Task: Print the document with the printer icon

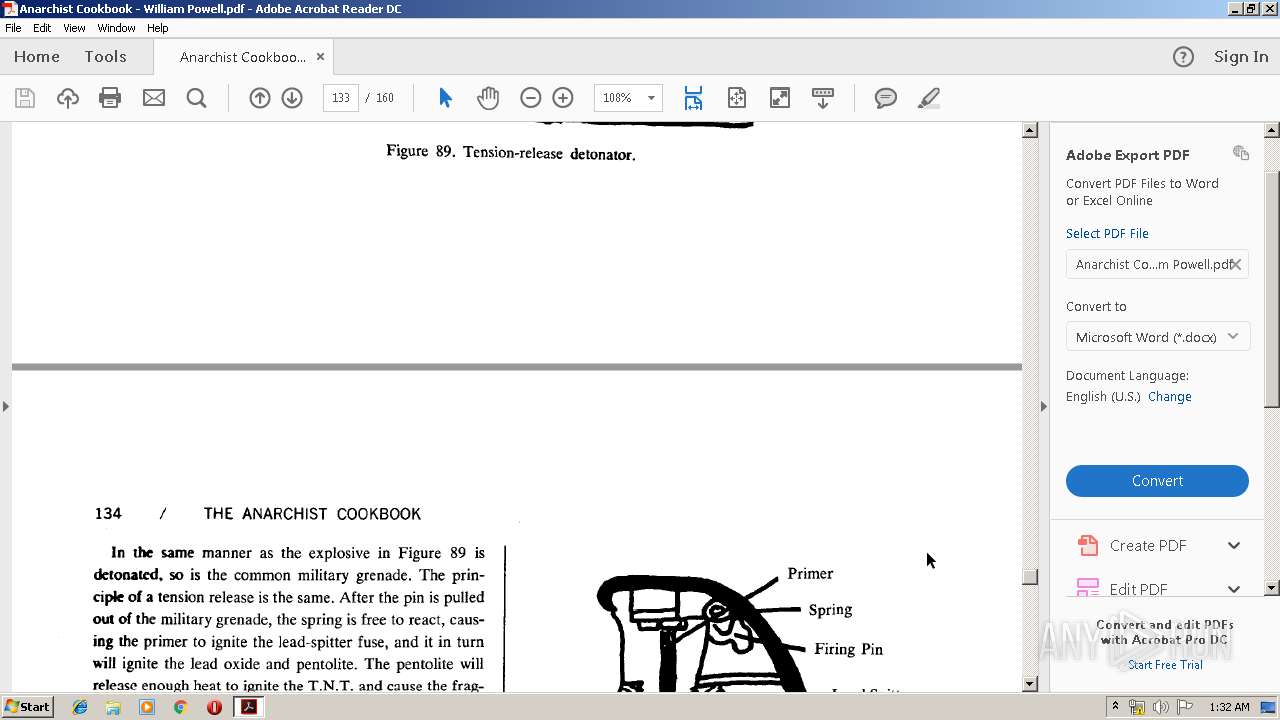Action: pyautogui.click(x=110, y=98)
